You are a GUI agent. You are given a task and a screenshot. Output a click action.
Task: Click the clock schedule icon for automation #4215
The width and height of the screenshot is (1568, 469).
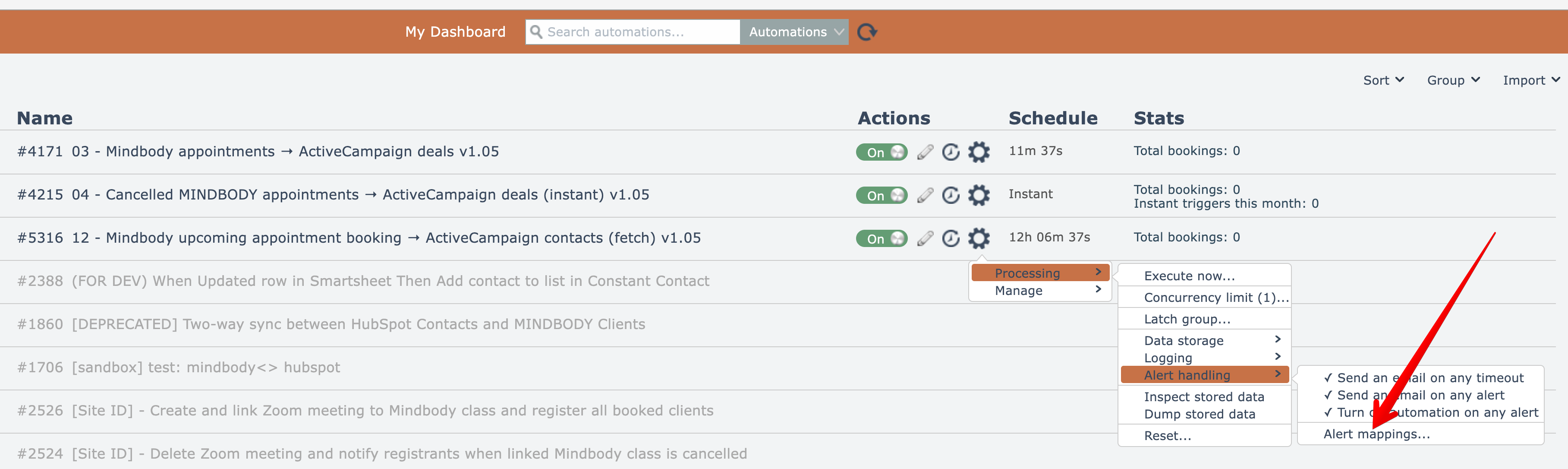[951, 195]
